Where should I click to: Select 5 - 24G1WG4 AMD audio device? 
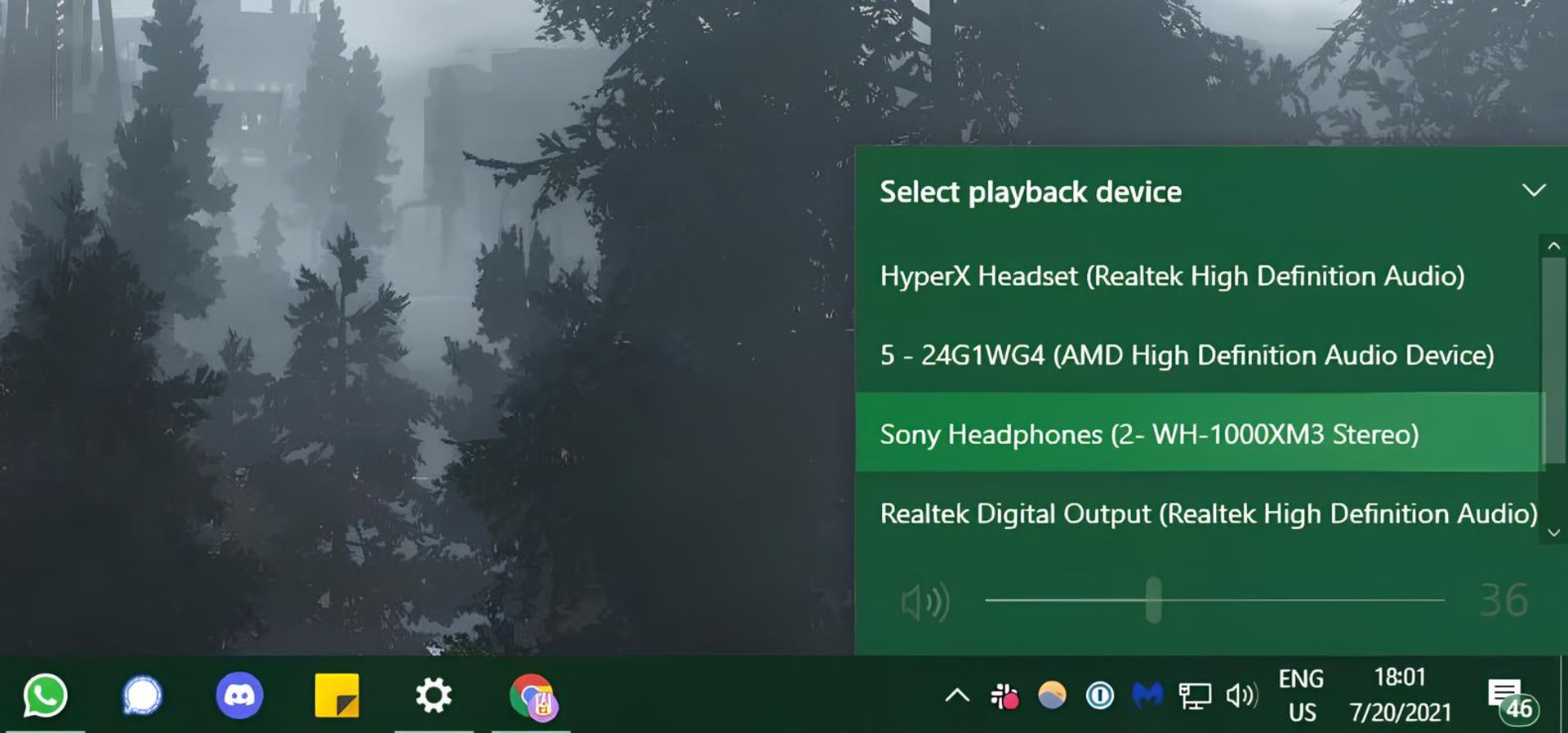pos(1196,355)
